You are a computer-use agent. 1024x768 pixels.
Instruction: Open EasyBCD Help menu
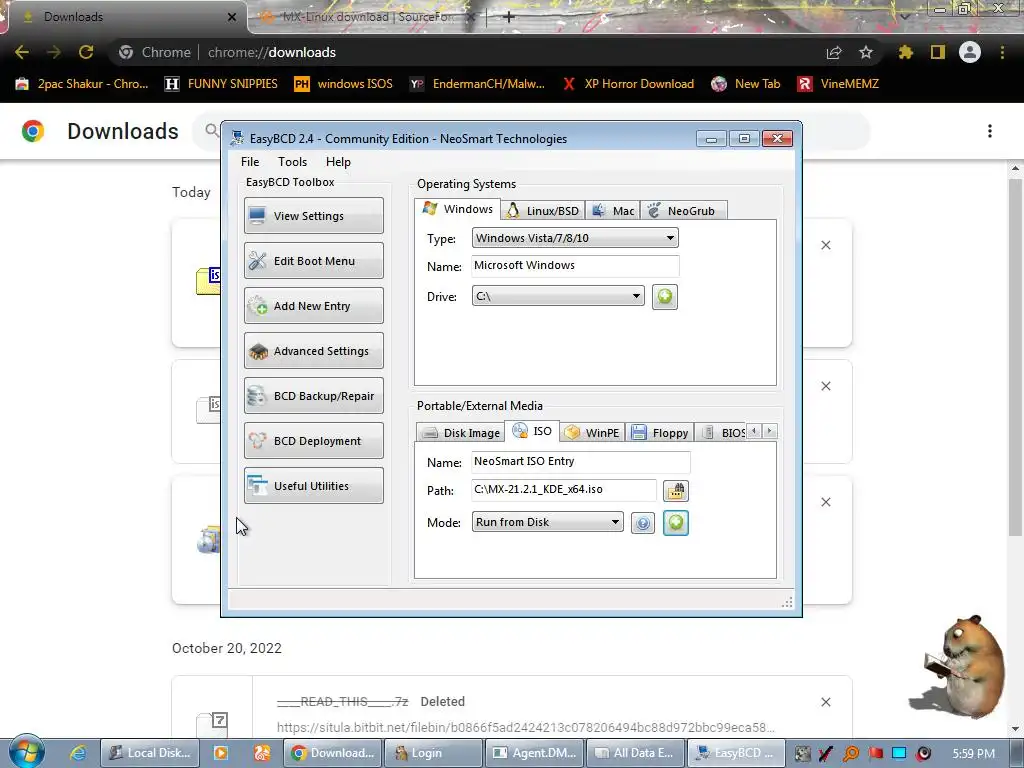click(338, 162)
